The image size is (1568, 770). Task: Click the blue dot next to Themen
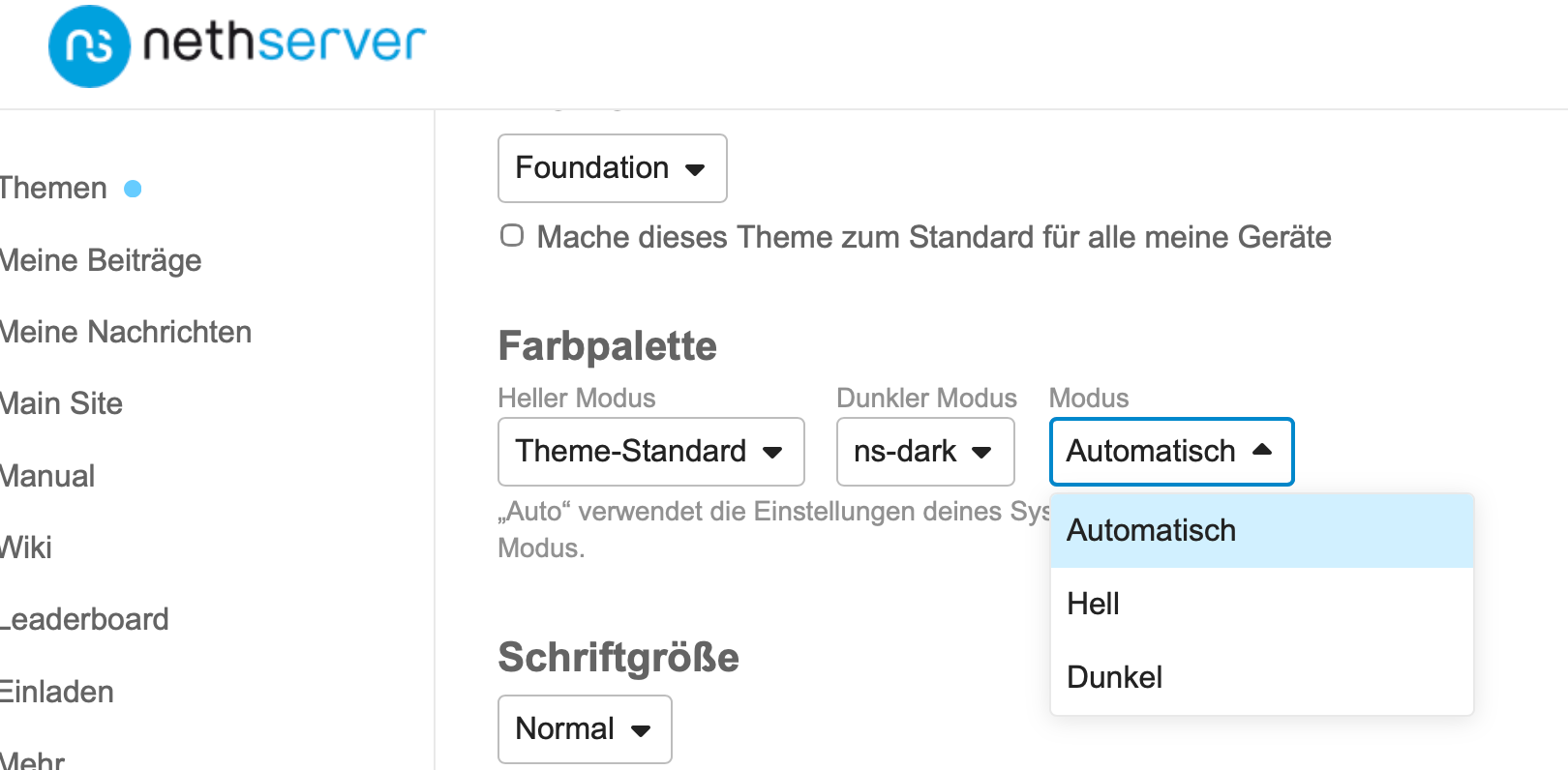(x=133, y=189)
